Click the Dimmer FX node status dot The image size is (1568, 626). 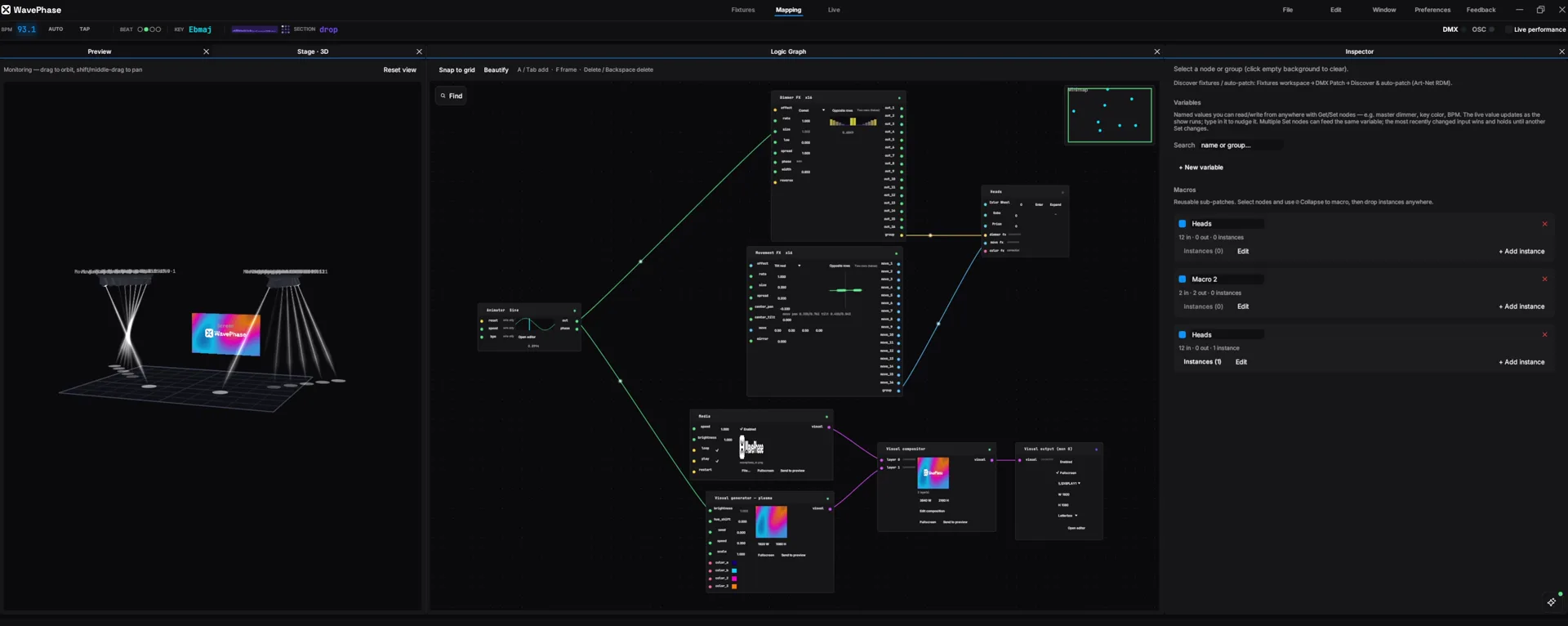(899, 97)
